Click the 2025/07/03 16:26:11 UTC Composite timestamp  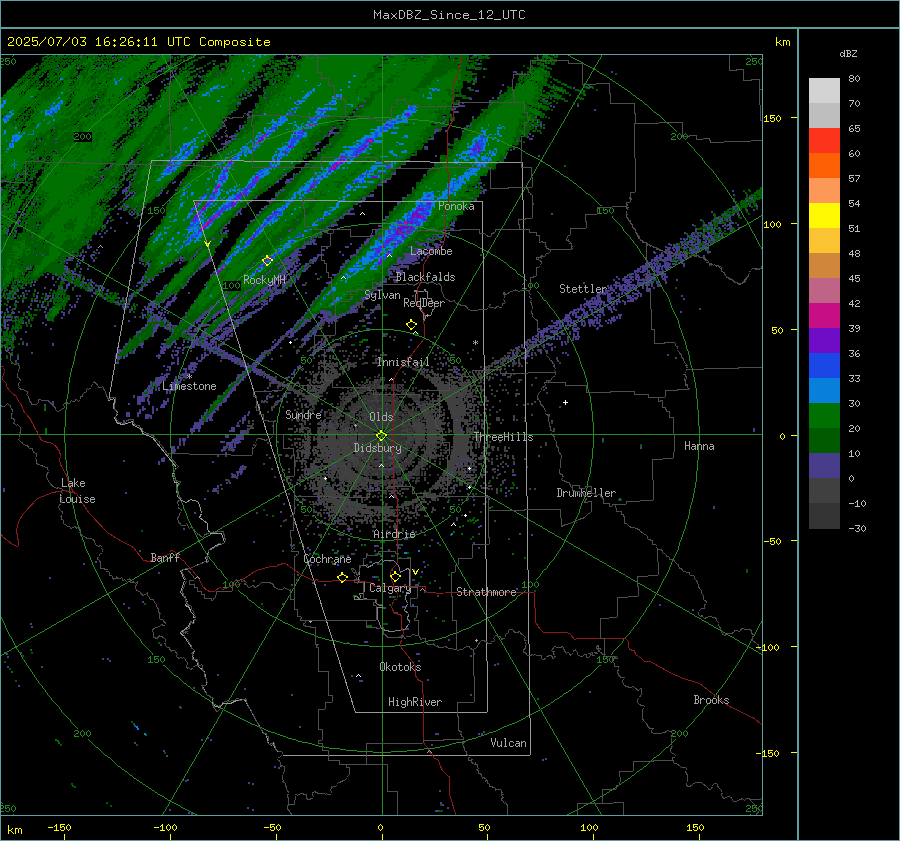tap(138, 42)
